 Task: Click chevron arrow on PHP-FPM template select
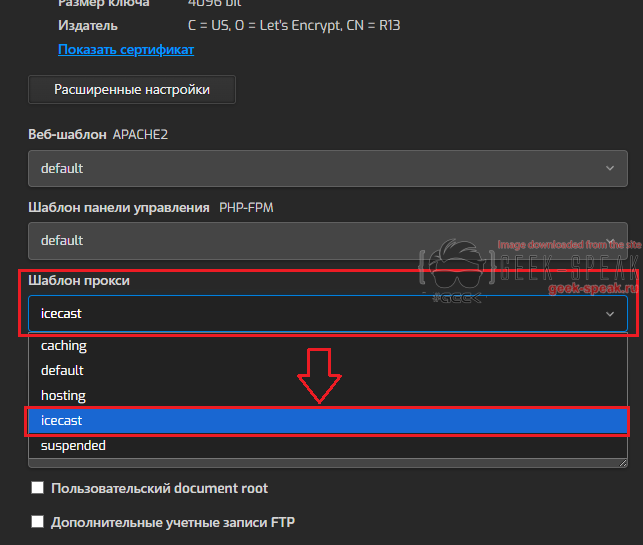coord(610,240)
